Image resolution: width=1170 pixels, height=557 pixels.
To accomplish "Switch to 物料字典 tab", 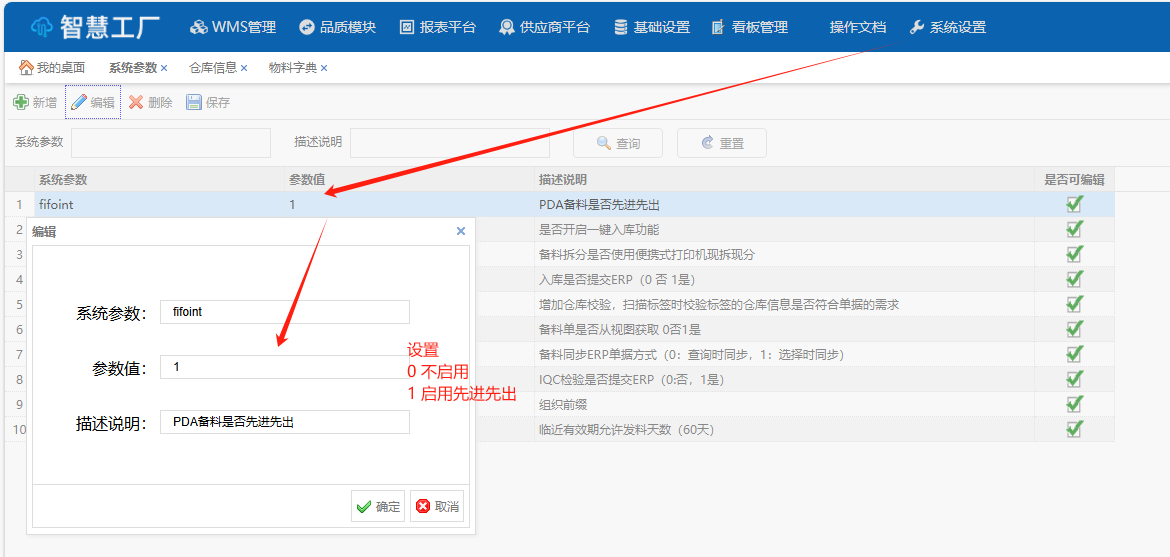I will [292, 68].
